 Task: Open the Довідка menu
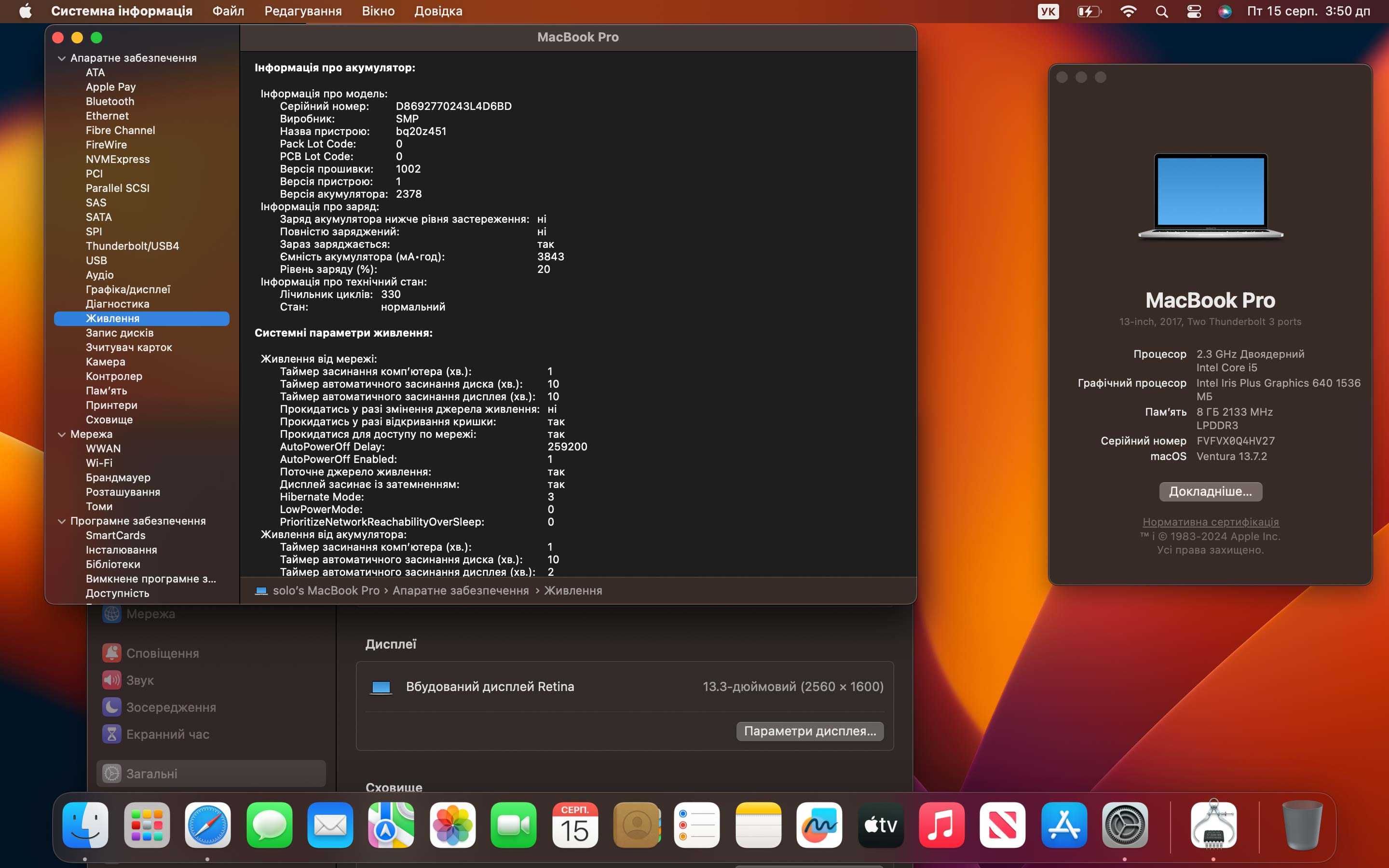[x=438, y=12]
